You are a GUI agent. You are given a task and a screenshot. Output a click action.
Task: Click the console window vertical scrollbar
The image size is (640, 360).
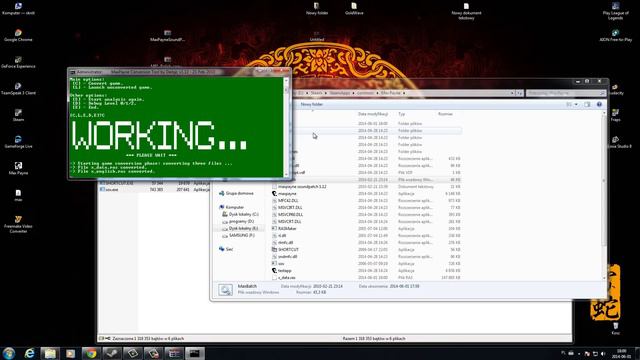286,127
